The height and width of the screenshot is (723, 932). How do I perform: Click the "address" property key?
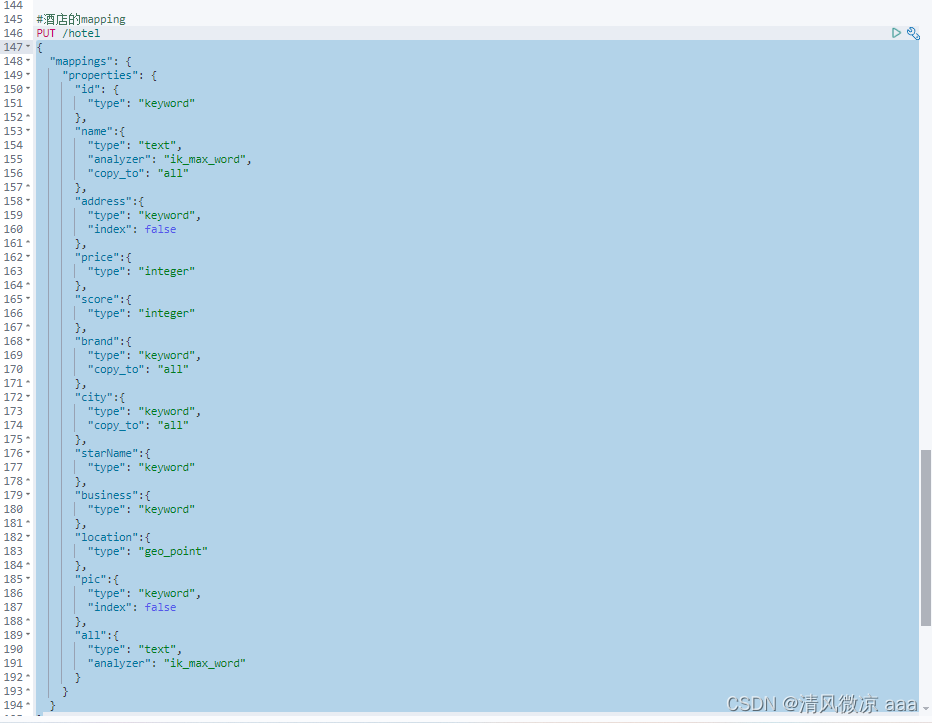[103, 201]
